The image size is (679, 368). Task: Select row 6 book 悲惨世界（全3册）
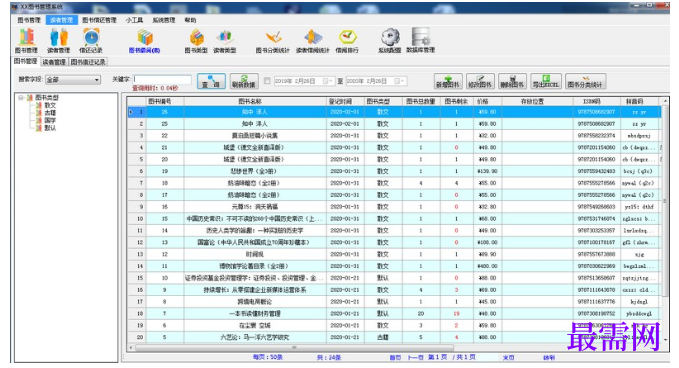pyautogui.click(x=394, y=171)
